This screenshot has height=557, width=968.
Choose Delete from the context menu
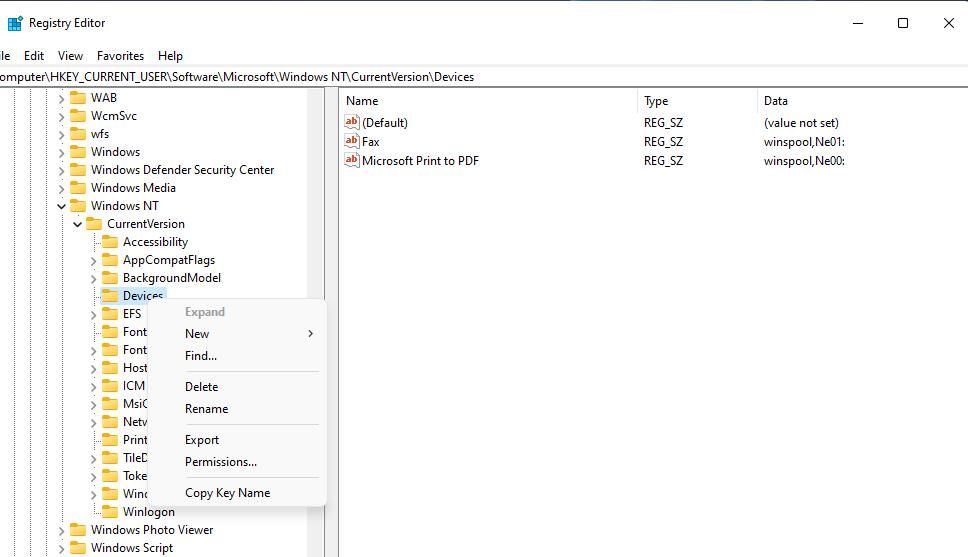pyautogui.click(x=236, y=387)
